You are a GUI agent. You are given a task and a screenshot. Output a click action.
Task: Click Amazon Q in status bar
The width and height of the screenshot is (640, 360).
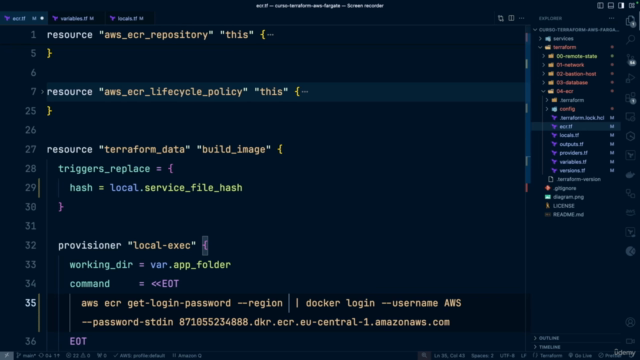187,356
